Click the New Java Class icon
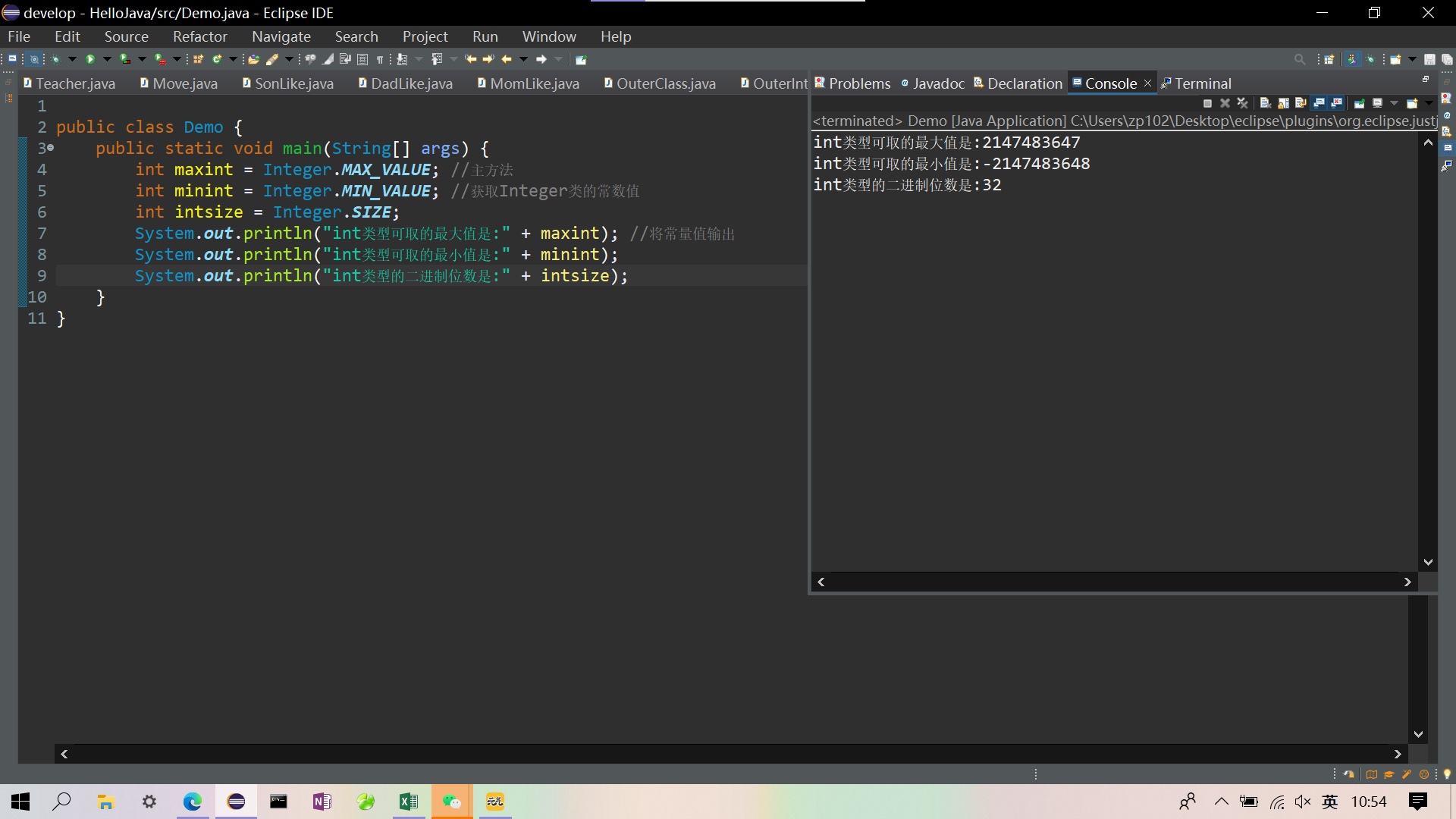1456x819 pixels. (218, 59)
